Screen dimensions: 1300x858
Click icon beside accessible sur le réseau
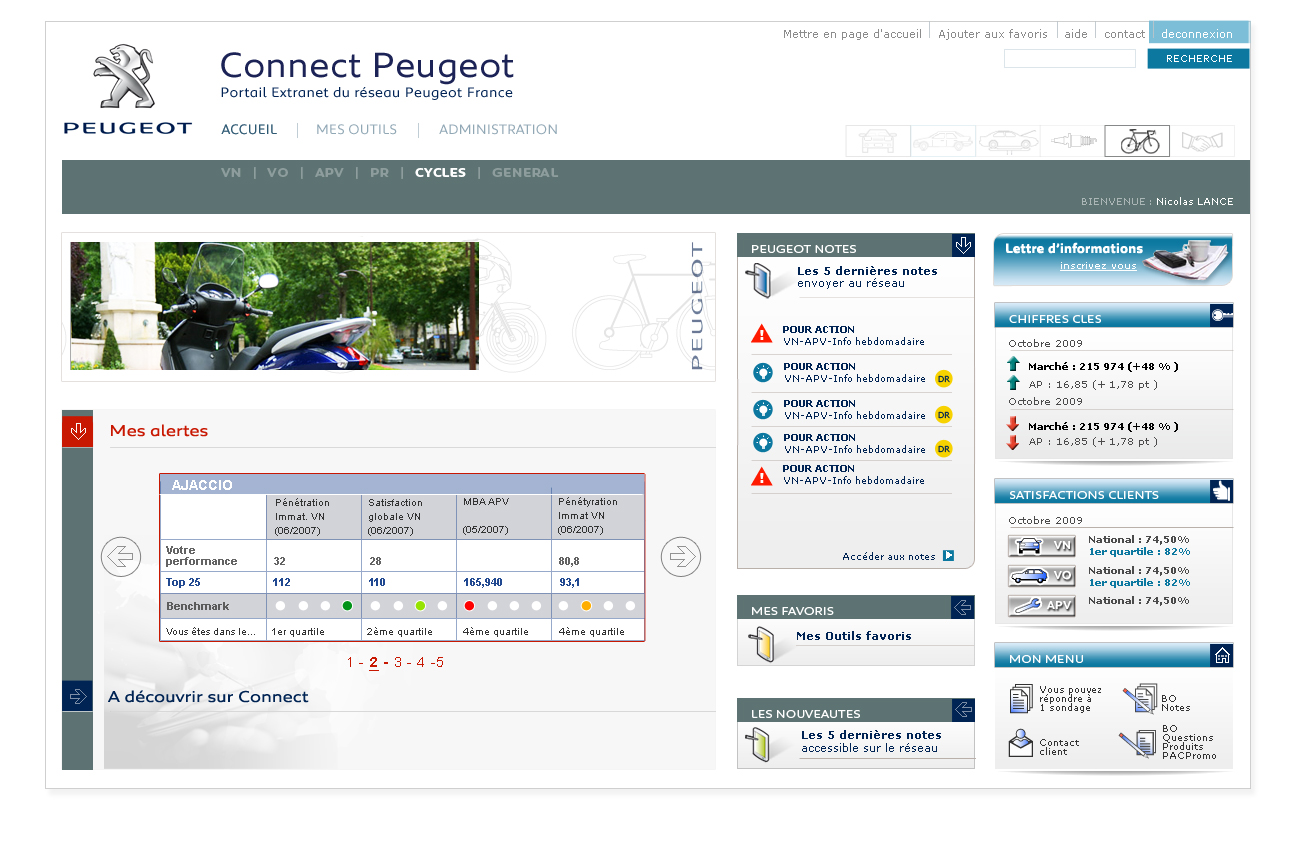tap(760, 745)
